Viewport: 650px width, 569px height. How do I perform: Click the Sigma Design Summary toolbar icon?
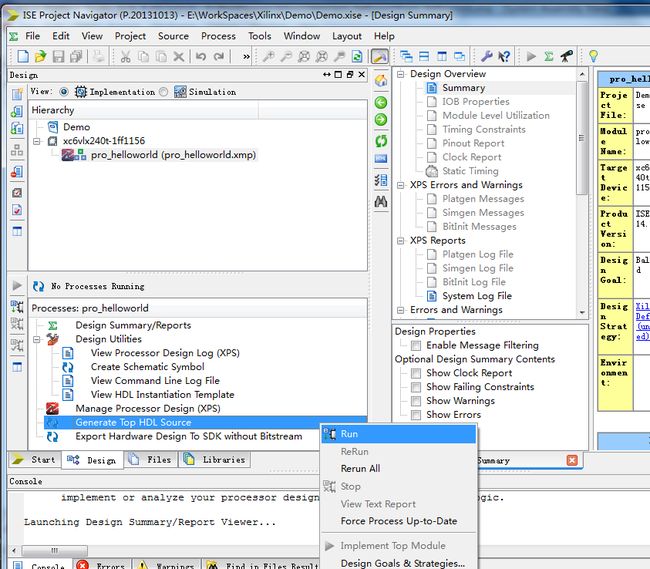click(549, 56)
